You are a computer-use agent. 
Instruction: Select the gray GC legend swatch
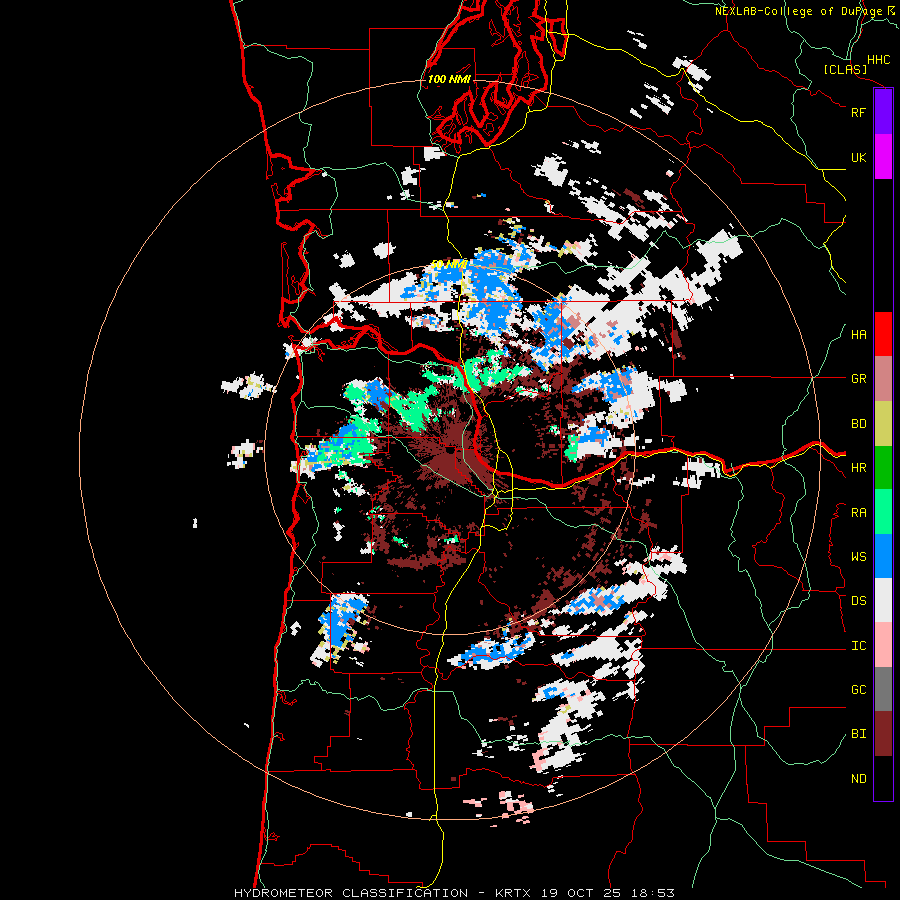point(883,689)
